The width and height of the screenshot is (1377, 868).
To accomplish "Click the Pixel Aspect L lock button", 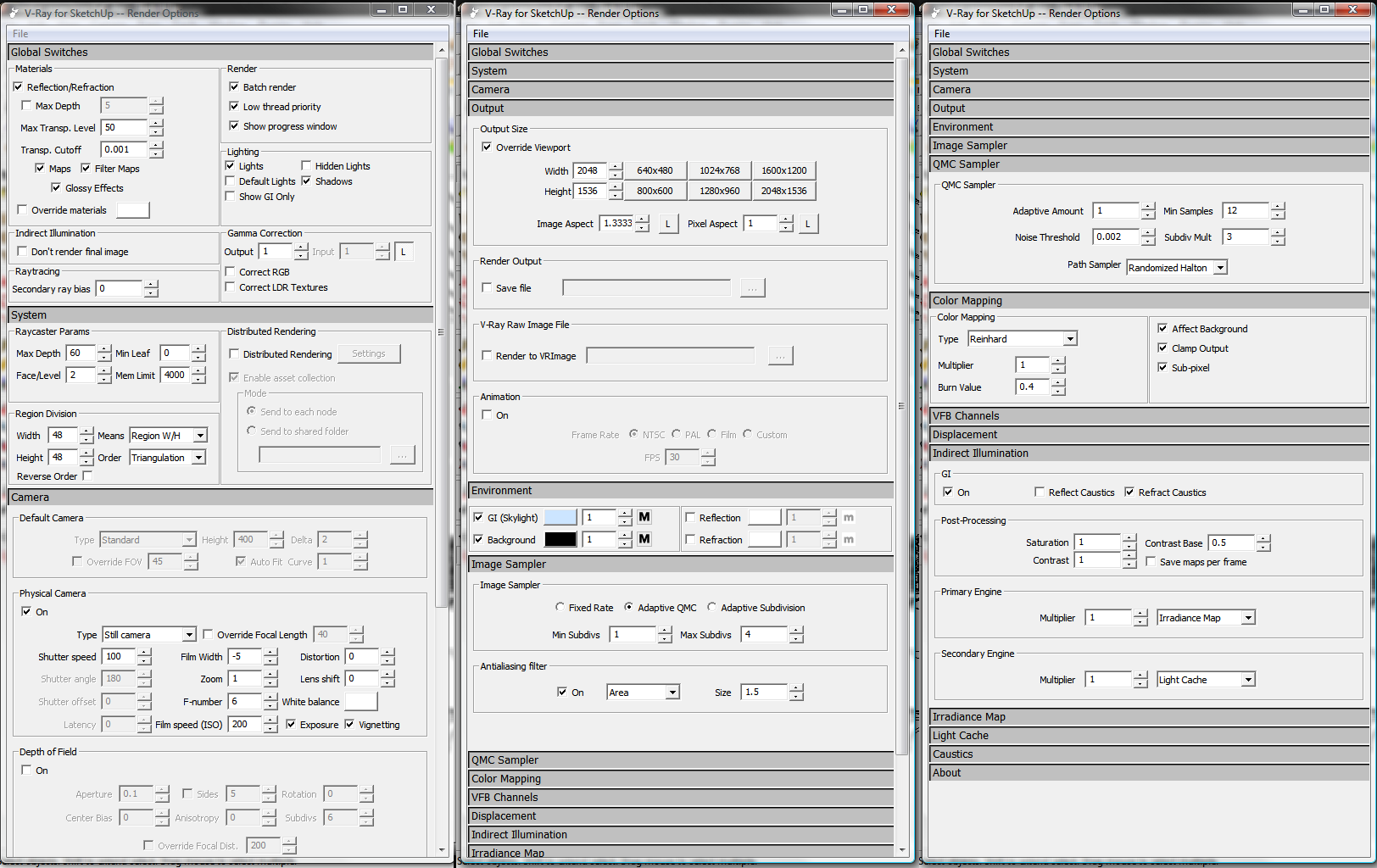I will pyautogui.click(x=808, y=224).
